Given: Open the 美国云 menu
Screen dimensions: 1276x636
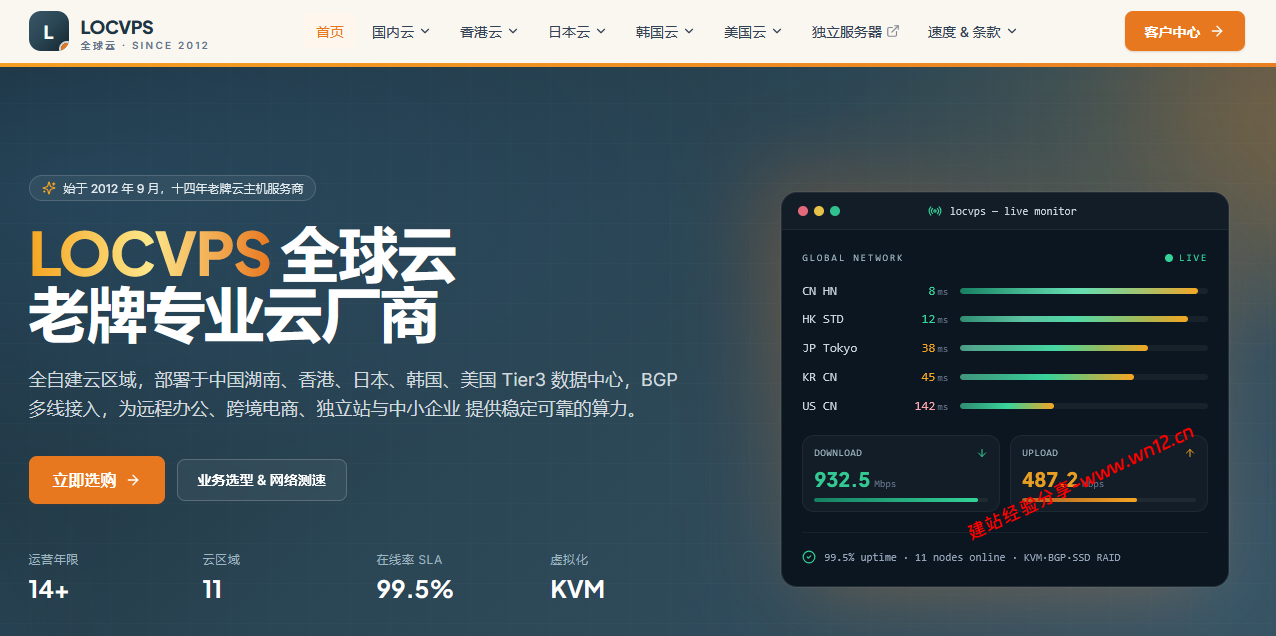Looking at the screenshot, I should [x=753, y=32].
